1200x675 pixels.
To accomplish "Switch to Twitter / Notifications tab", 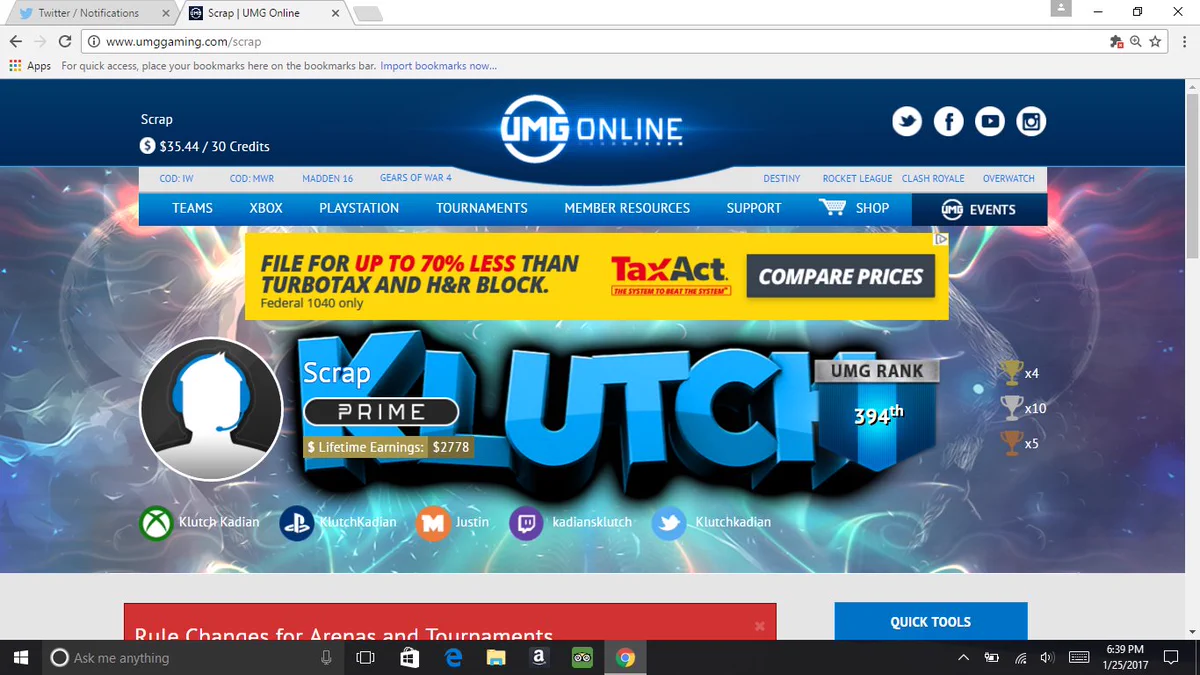I will (x=89, y=13).
